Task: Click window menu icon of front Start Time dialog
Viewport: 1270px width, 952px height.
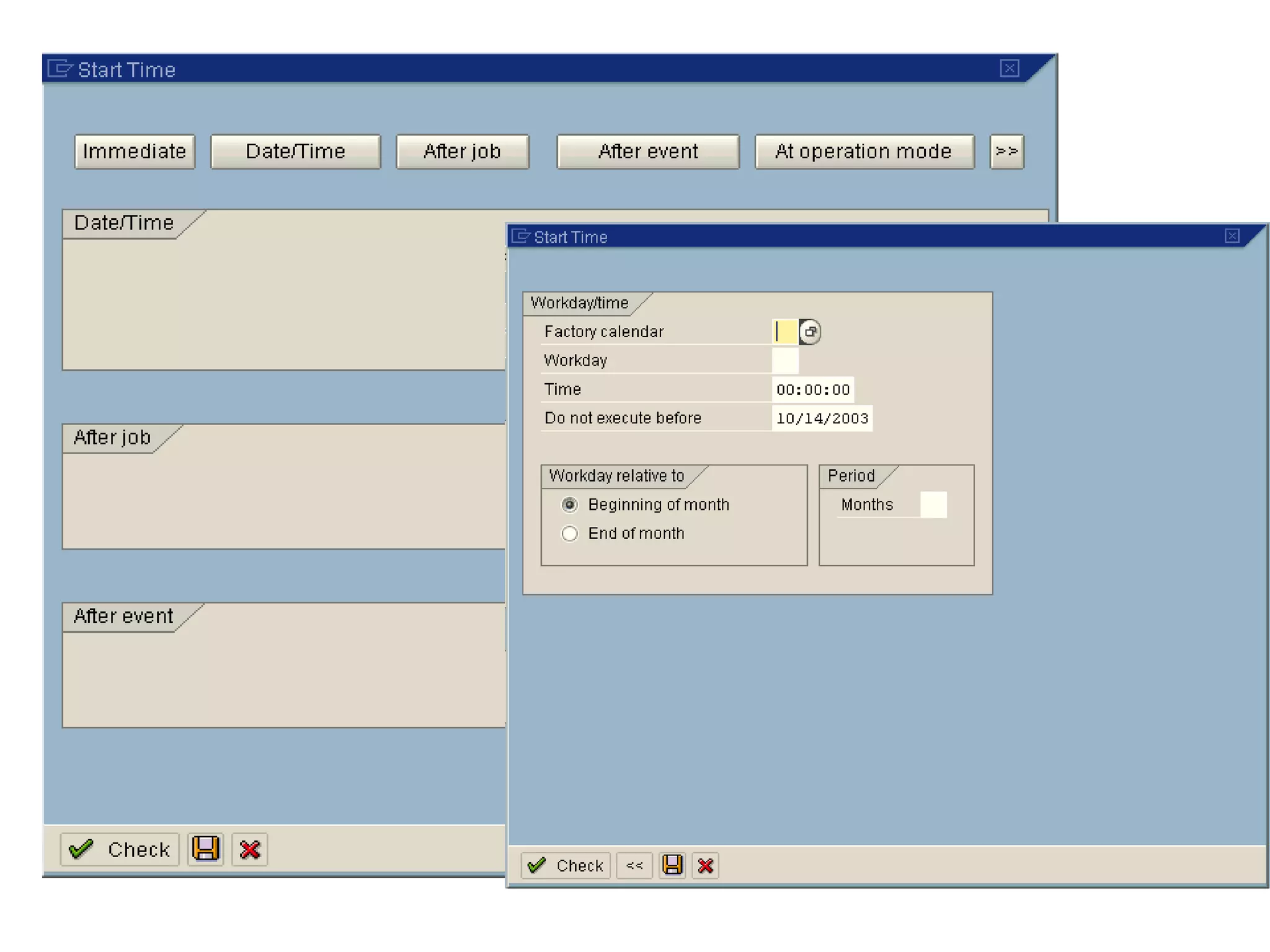Action: pyautogui.click(x=521, y=236)
